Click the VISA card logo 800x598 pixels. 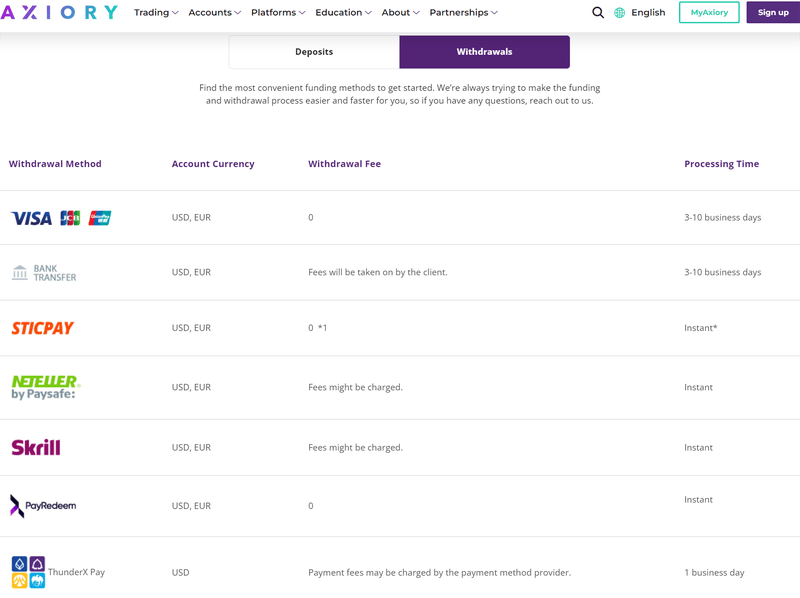coord(31,218)
